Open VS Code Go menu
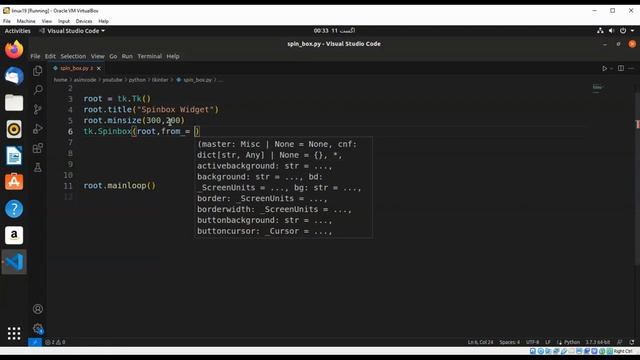The width and height of the screenshot is (640, 360). pyautogui.click(x=113, y=56)
